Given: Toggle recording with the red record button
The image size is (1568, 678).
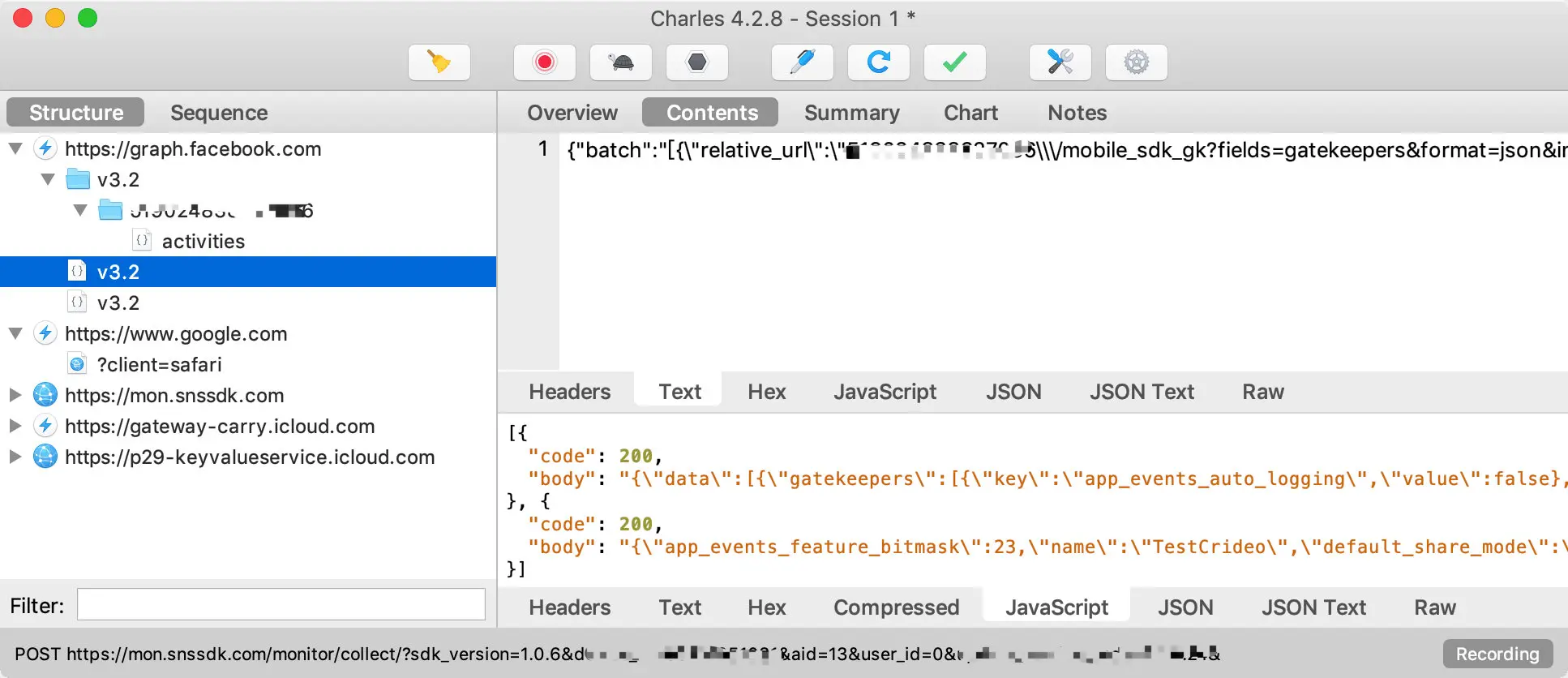Looking at the screenshot, I should click(x=544, y=62).
